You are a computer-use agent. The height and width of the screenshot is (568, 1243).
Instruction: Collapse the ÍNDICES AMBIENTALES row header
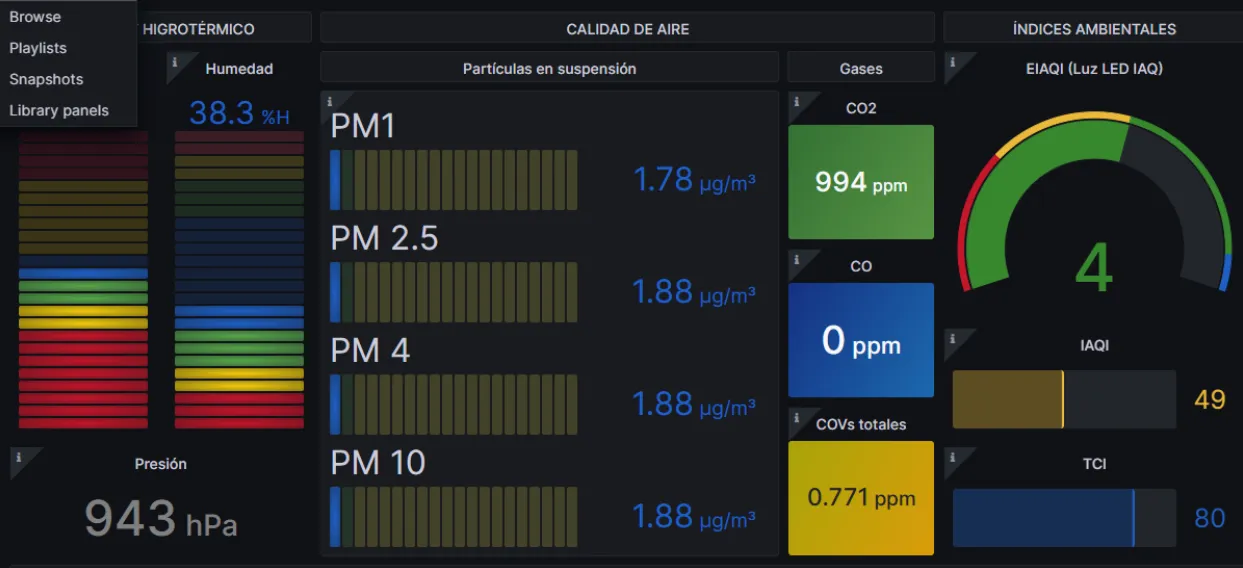[x=1093, y=29]
